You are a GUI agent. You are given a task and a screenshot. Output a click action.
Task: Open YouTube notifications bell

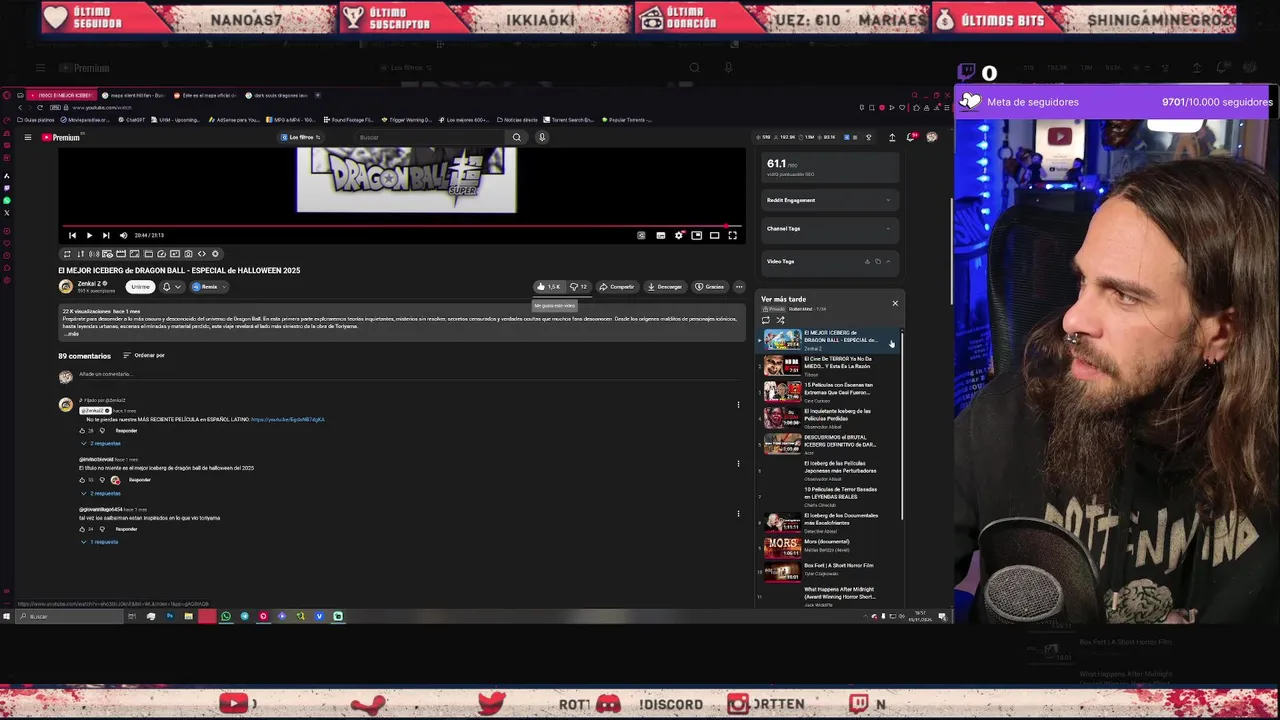tap(911, 137)
